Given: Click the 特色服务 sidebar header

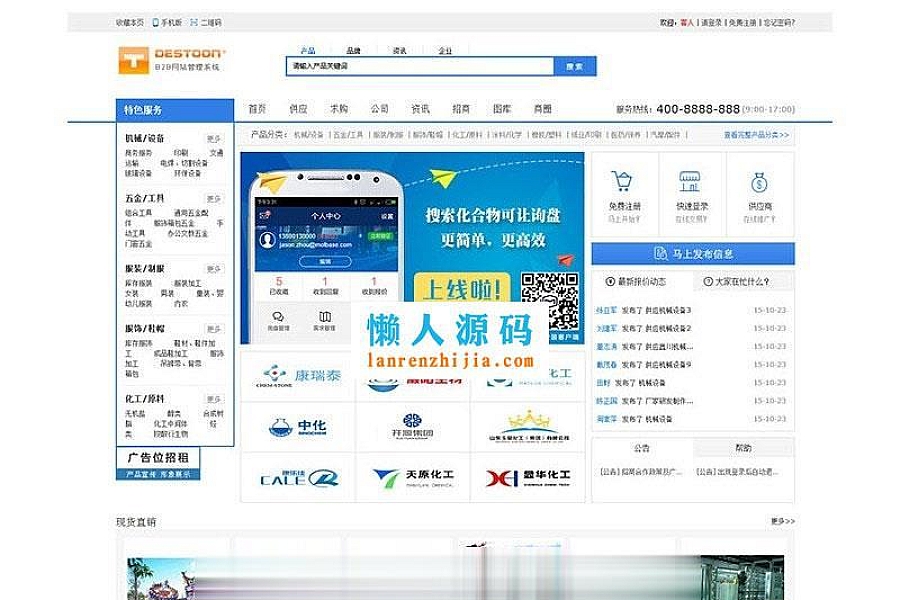Looking at the screenshot, I should coord(175,110).
